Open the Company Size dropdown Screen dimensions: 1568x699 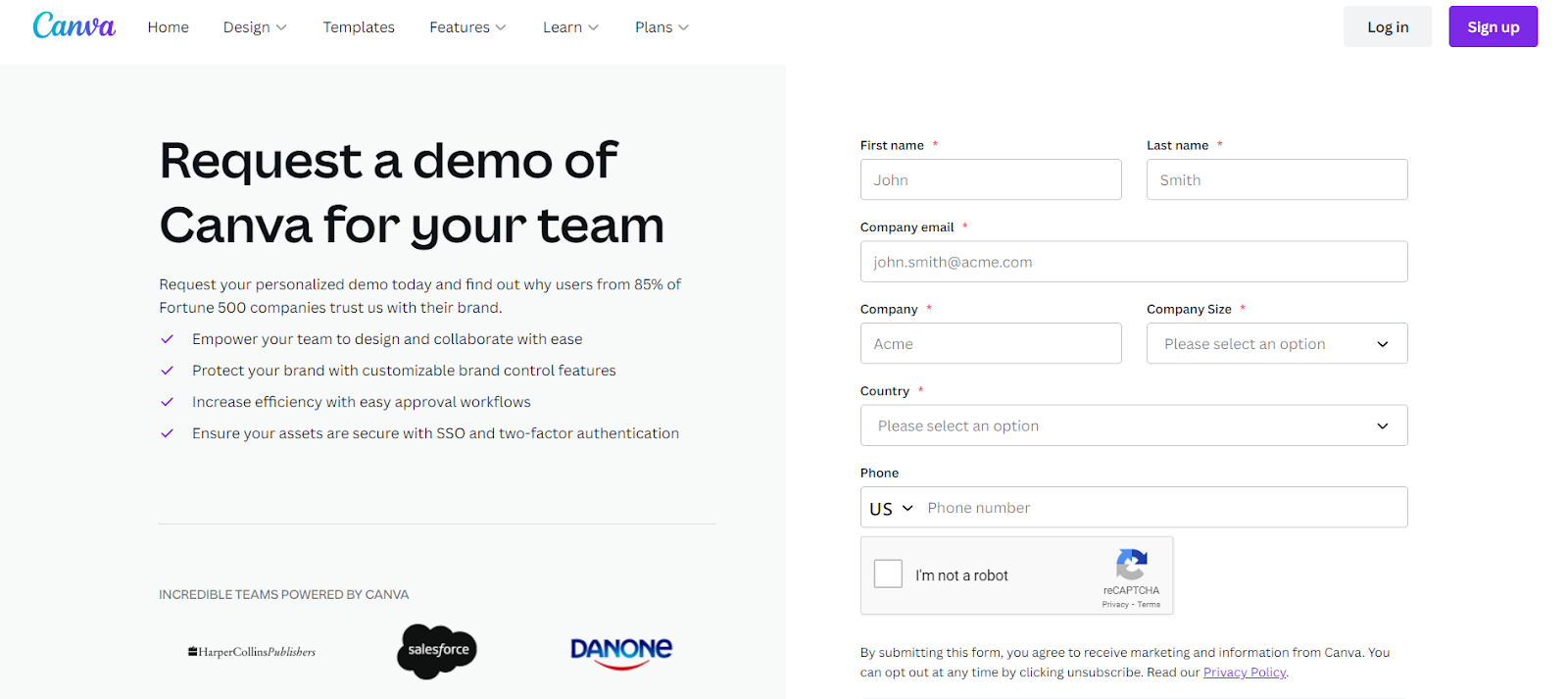[x=1277, y=343]
